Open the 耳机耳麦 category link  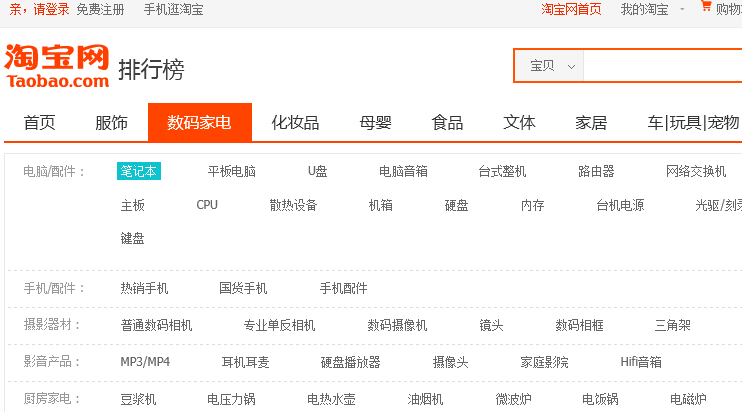[x=245, y=362]
